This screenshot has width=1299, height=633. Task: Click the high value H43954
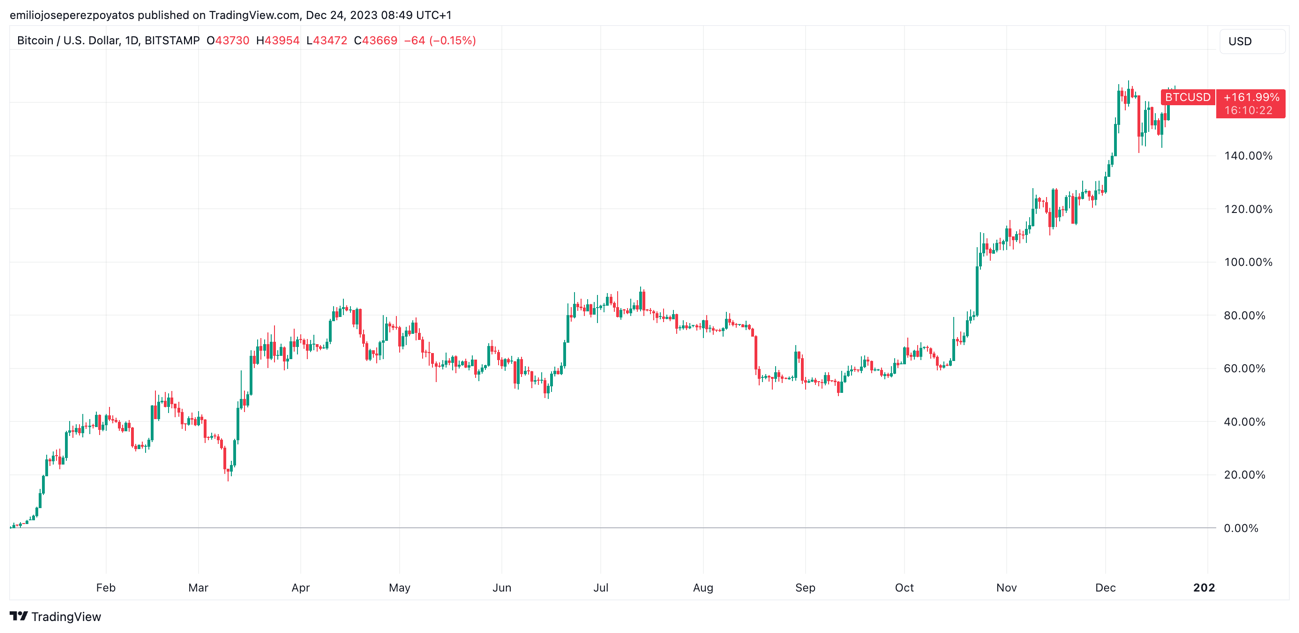click(278, 41)
